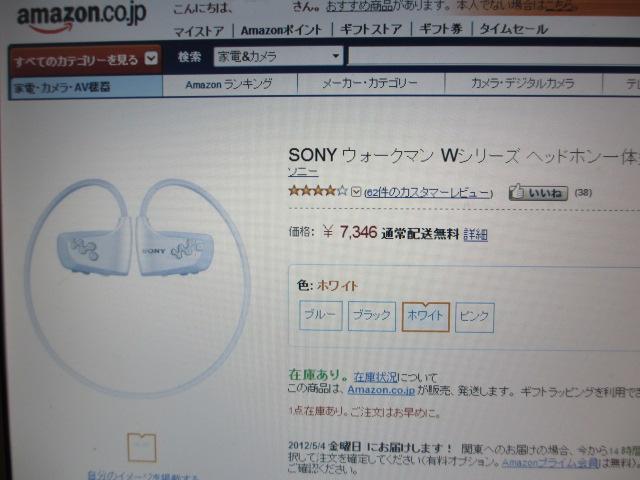Open 62件のカスタマーレビュー link
The width and height of the screenshot is (640, 480).
coord(428,193)
